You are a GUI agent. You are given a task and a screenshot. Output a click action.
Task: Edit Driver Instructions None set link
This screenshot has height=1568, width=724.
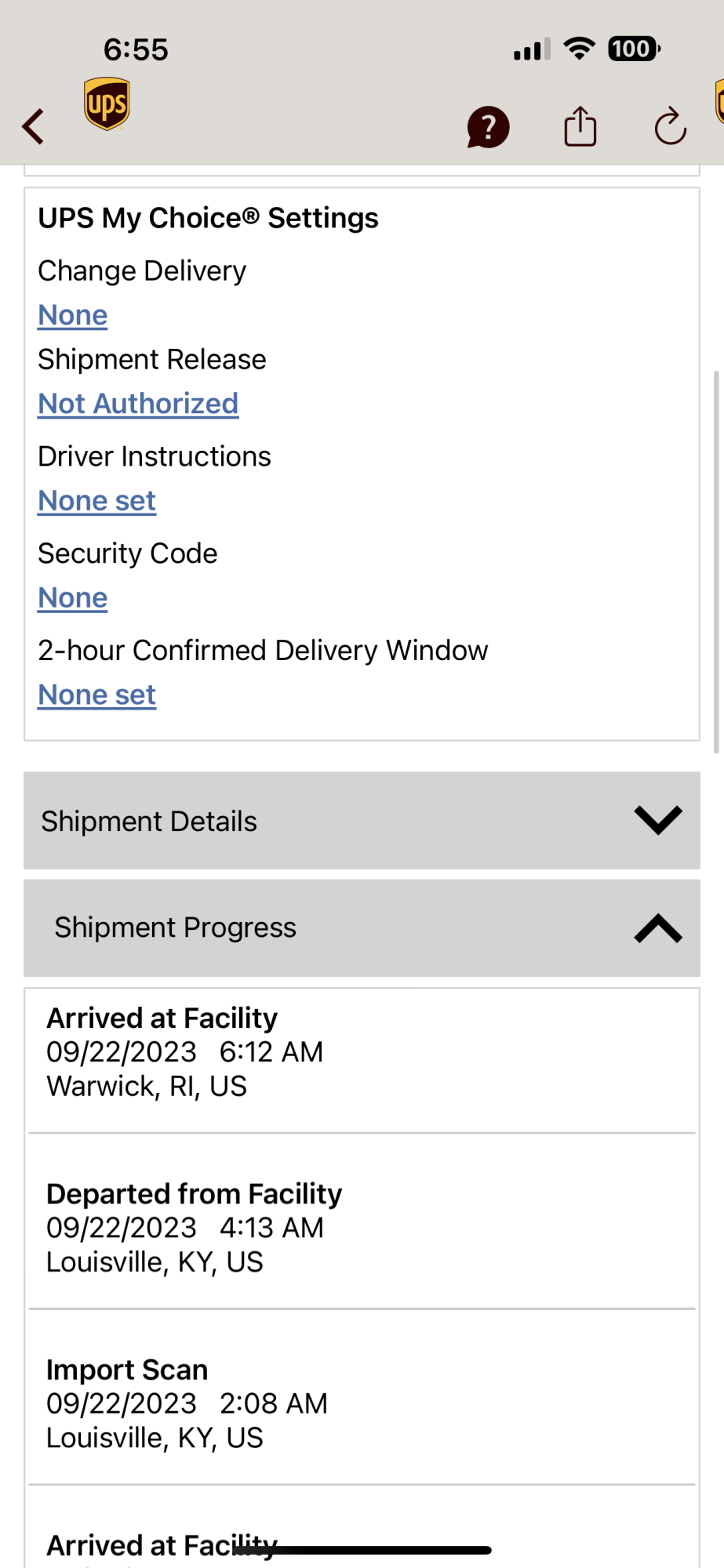tap(97, 501)
